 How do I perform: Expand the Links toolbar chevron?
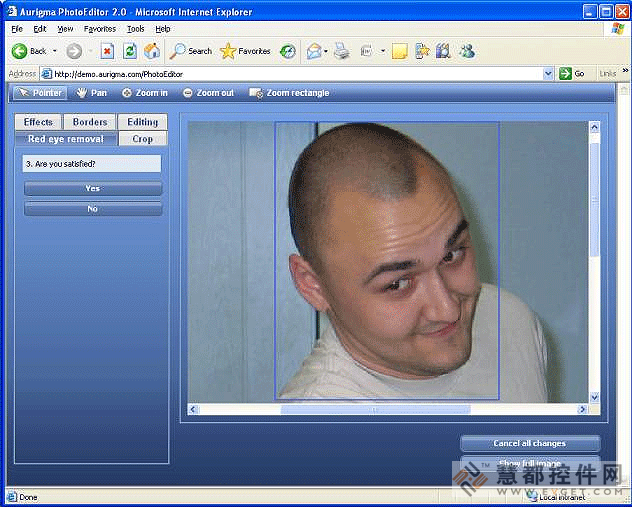tap(625, 71)
